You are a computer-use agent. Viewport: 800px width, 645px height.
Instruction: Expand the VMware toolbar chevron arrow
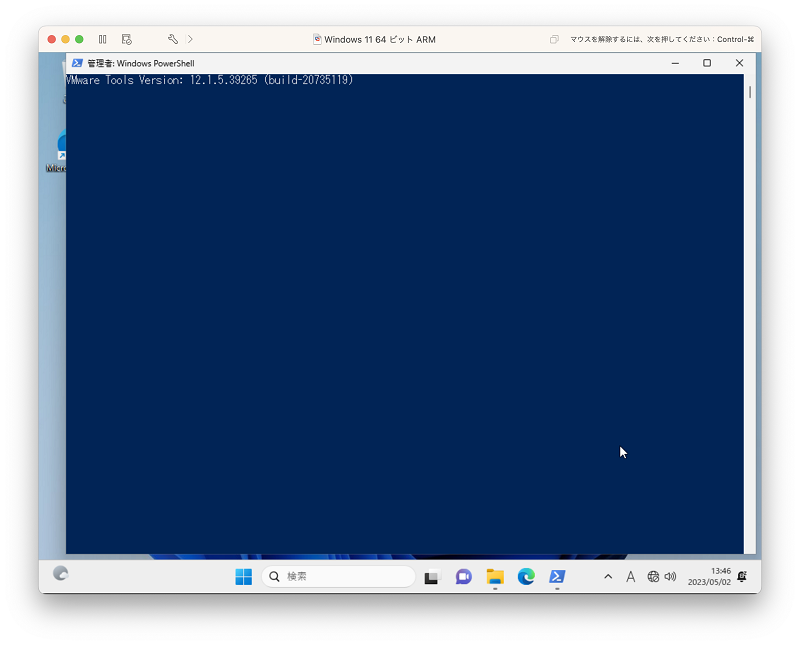tap(190, 39)
